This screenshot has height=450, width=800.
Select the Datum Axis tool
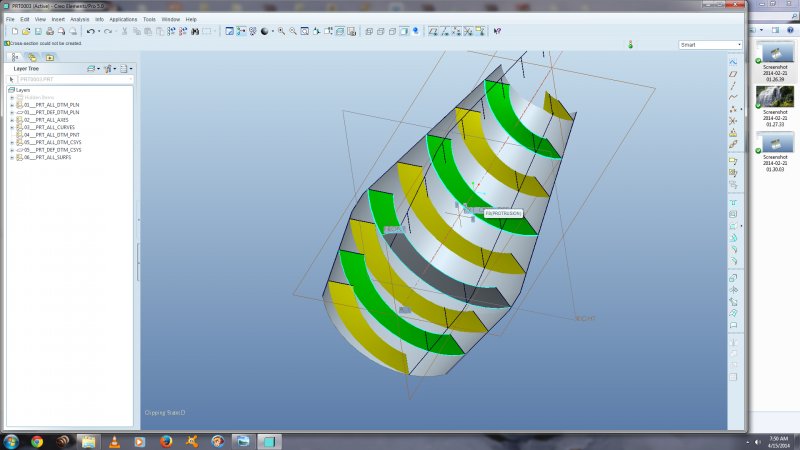pos(733,85)
